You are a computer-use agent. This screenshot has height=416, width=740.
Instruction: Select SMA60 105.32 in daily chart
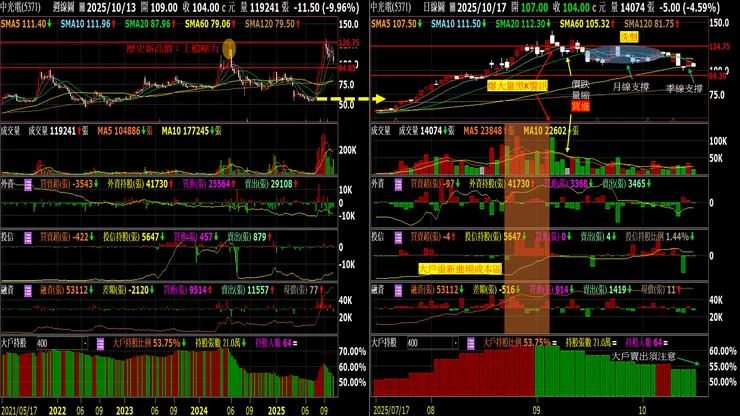click(587, 23)
